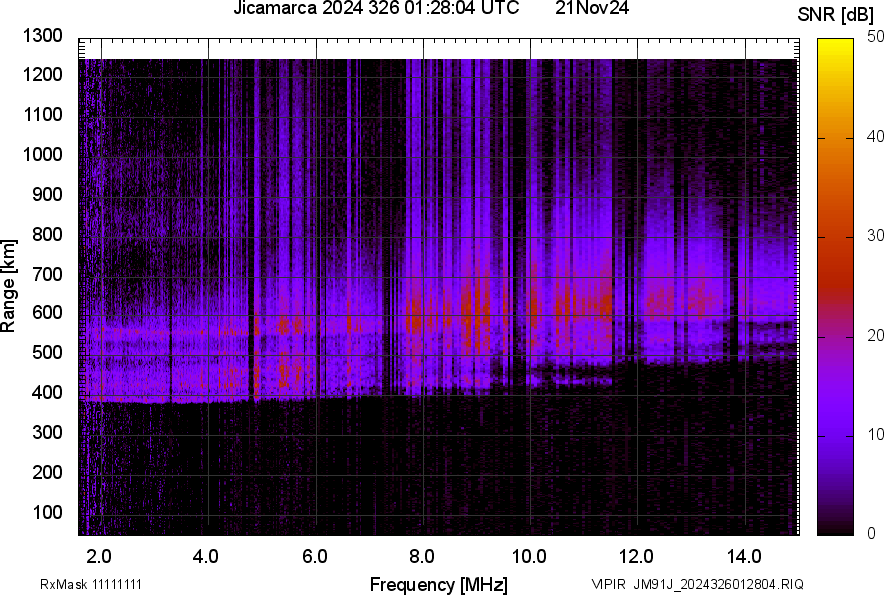The width and height of the screenshot is (884, 595).
Task: Click the Frequency [MHz] axis label
Action: [x=438, y=584]
